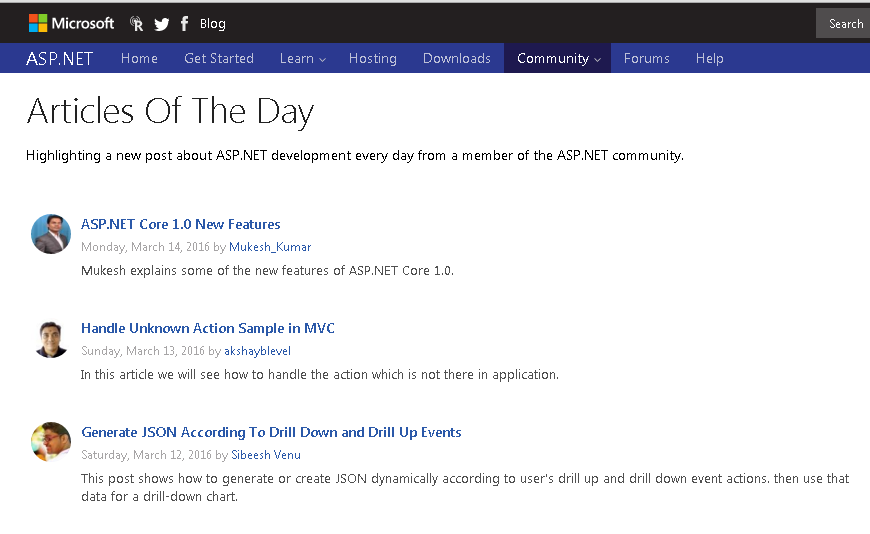Open article Handle Unknown Action Sample in MVC
The image size is (870, 534).
point(208,329)
